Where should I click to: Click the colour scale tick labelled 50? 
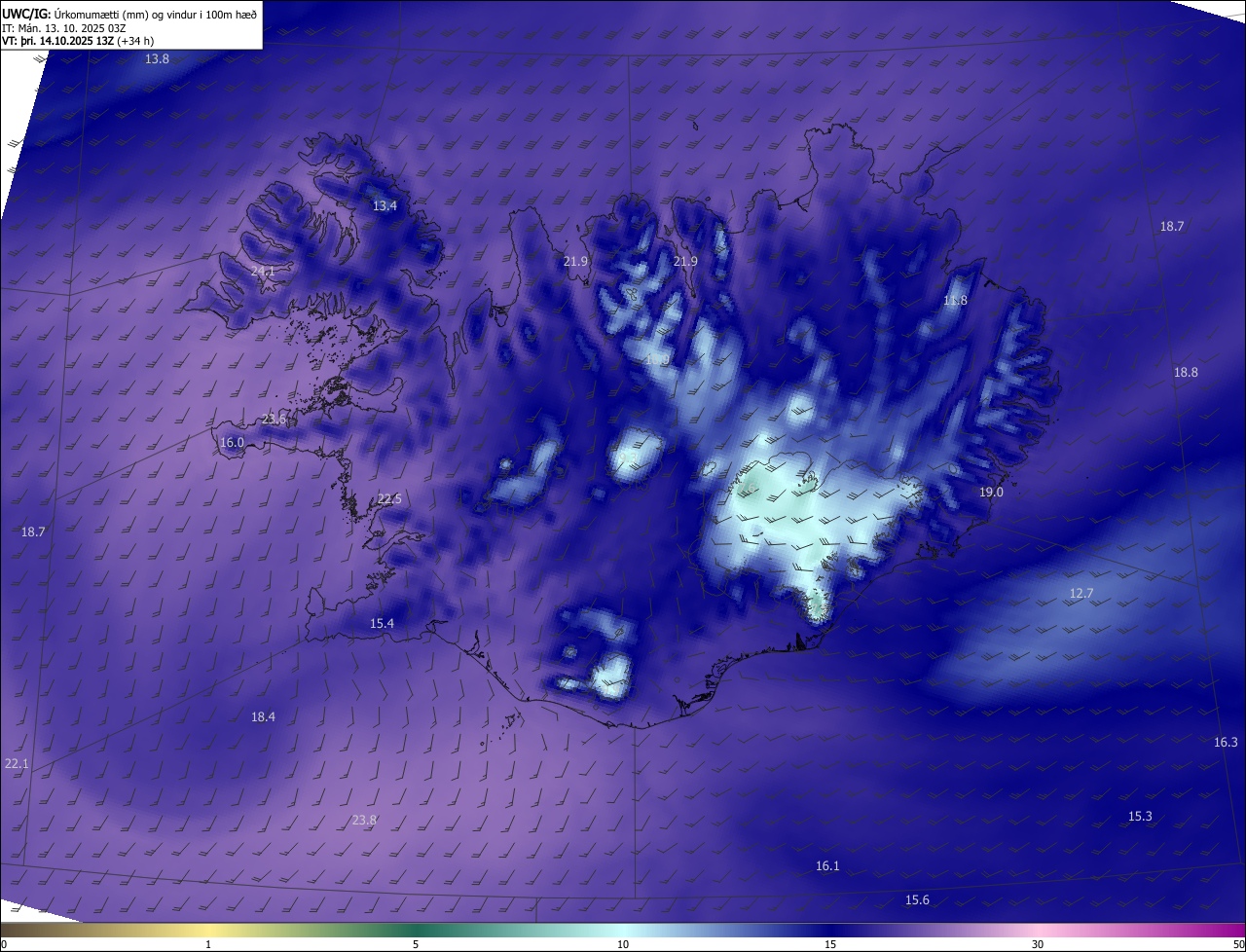[1238, 944]
